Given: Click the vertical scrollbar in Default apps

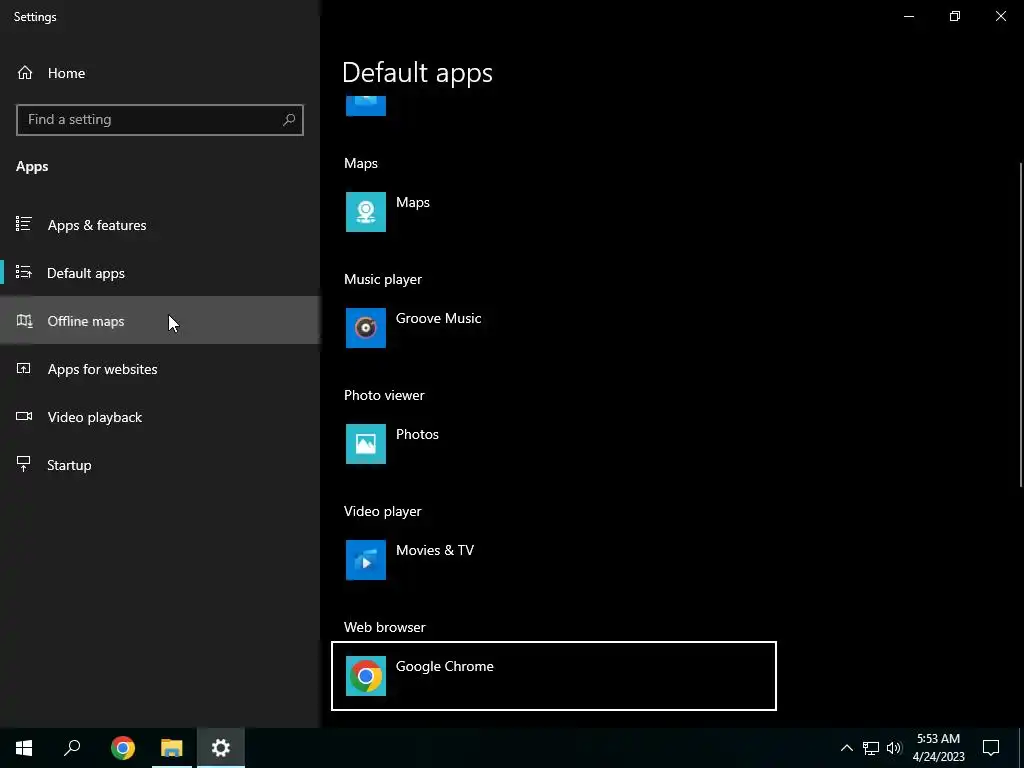Looking at the screenshot, I should [x=1021, y=323].
